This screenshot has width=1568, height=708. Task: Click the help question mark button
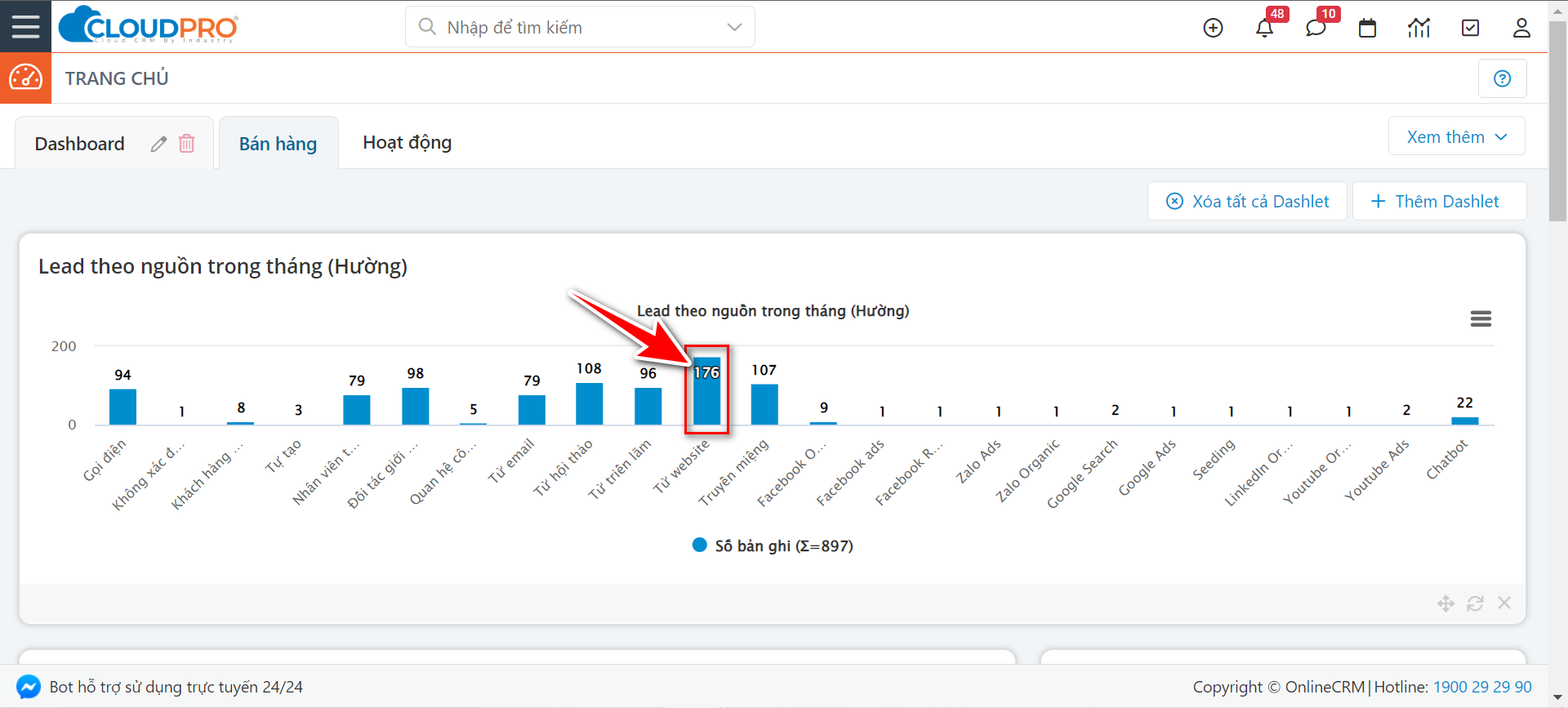point(1502,78)
